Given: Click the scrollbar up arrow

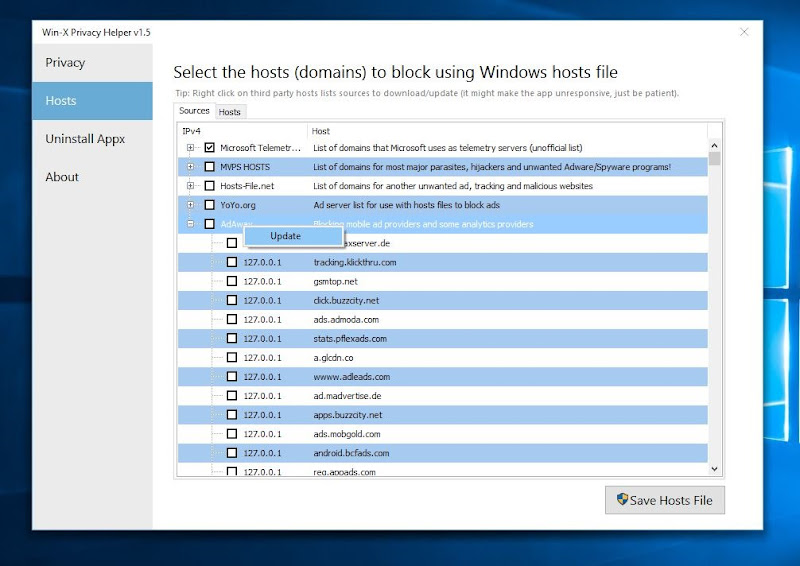Looking at the screenshot, I should click(x=714, y=145).
